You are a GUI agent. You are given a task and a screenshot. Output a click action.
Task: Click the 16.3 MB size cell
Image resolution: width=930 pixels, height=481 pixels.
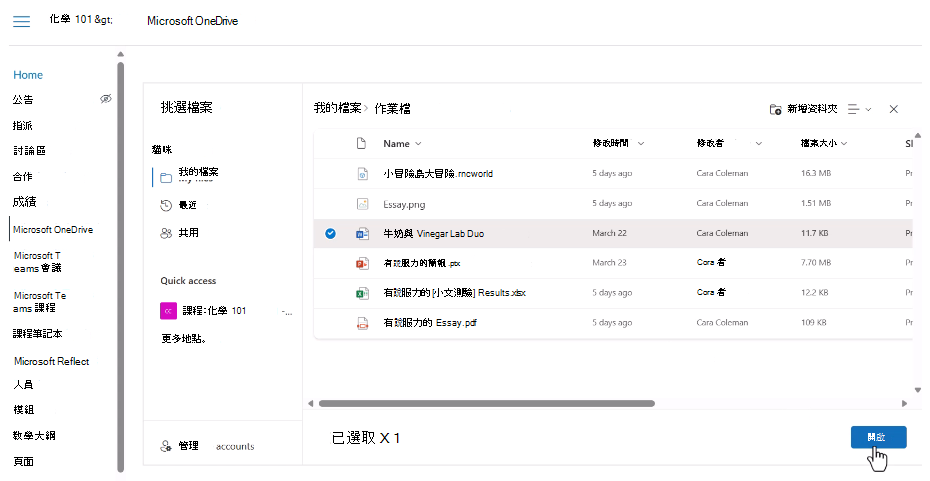(816, 174)
